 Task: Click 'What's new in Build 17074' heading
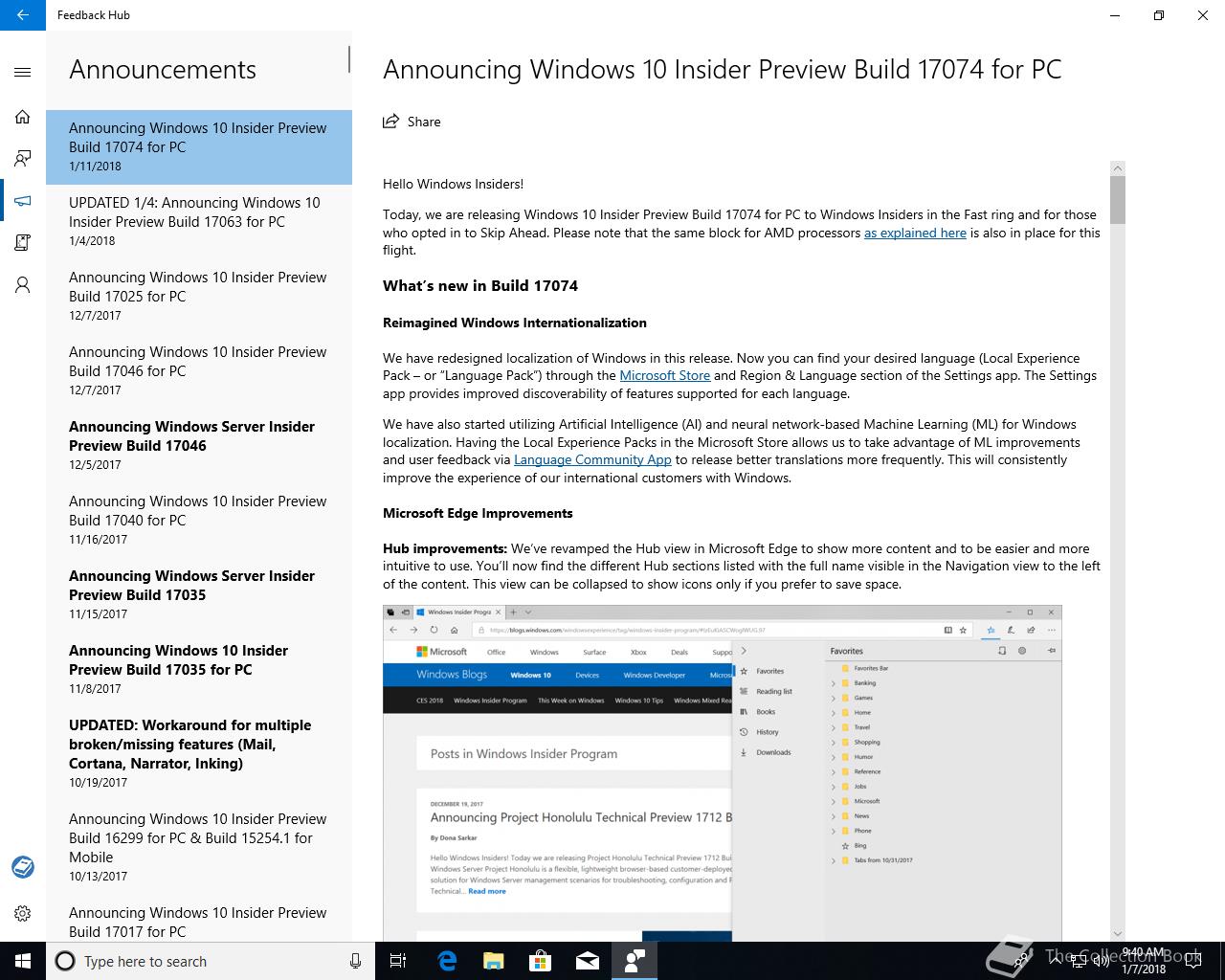coord(480,285)
